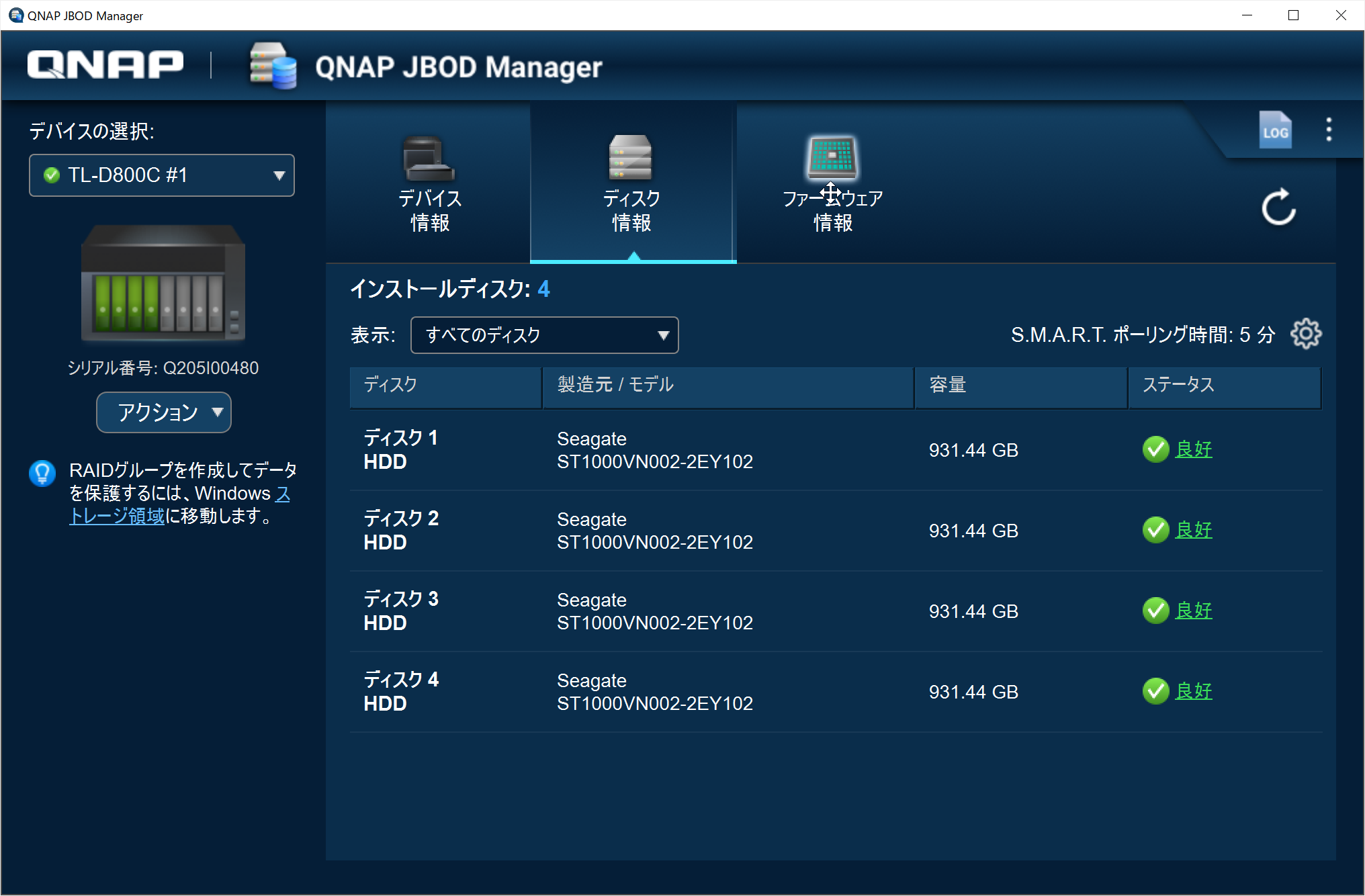The image size is (1365, 896).
Task: Click the QNAP JBOD Manager logo icon
Action: pos(272,65)
